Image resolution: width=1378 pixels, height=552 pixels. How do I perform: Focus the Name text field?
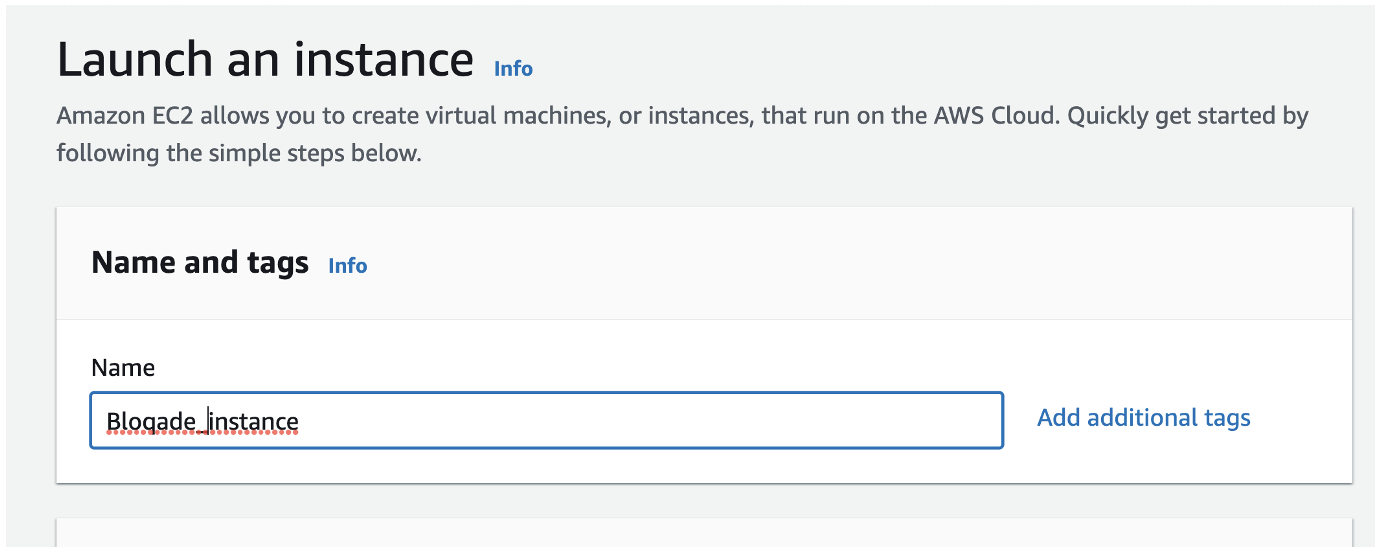[x=546, y=420]
